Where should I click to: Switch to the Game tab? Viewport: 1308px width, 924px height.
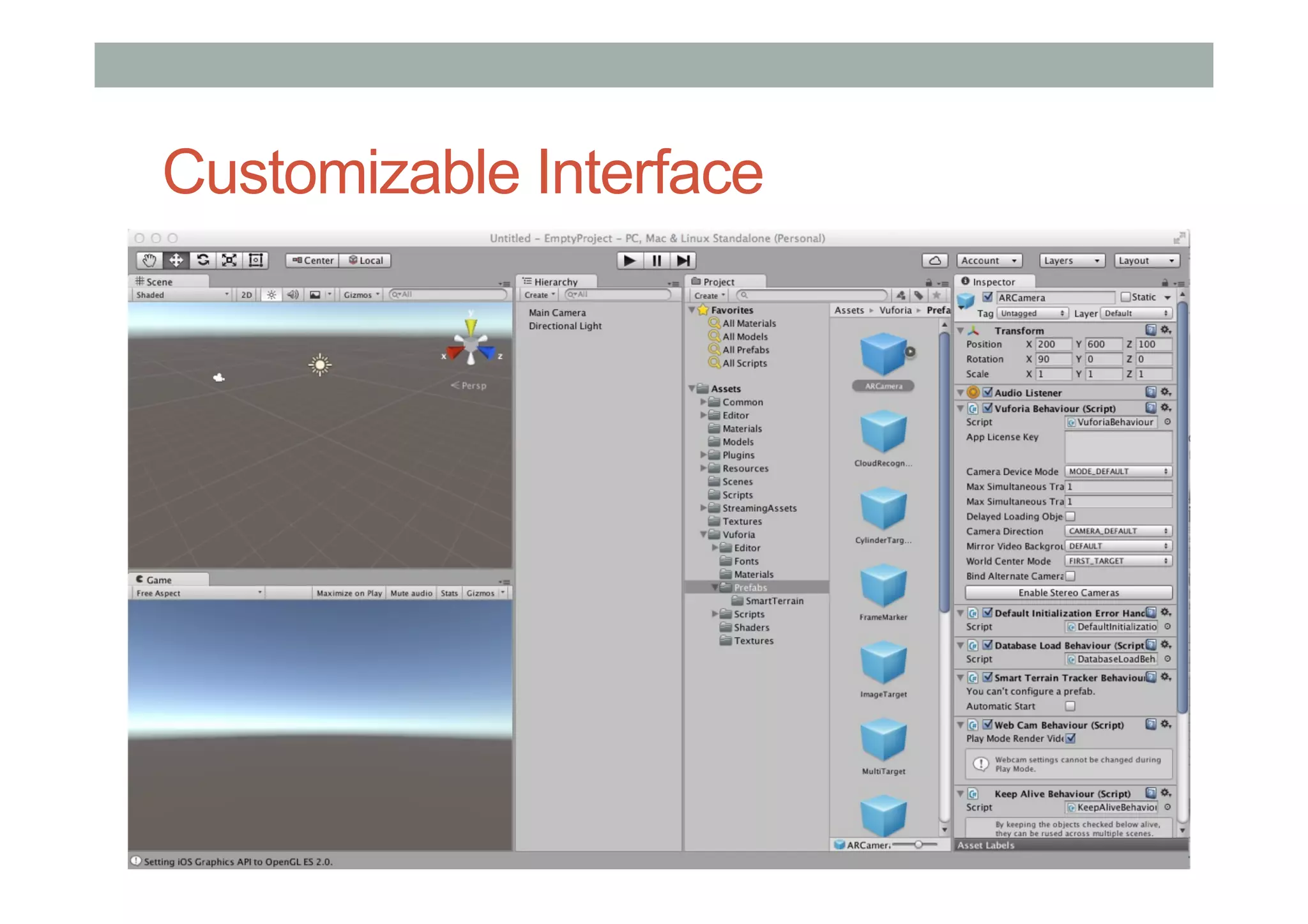[x=159, y=580]
